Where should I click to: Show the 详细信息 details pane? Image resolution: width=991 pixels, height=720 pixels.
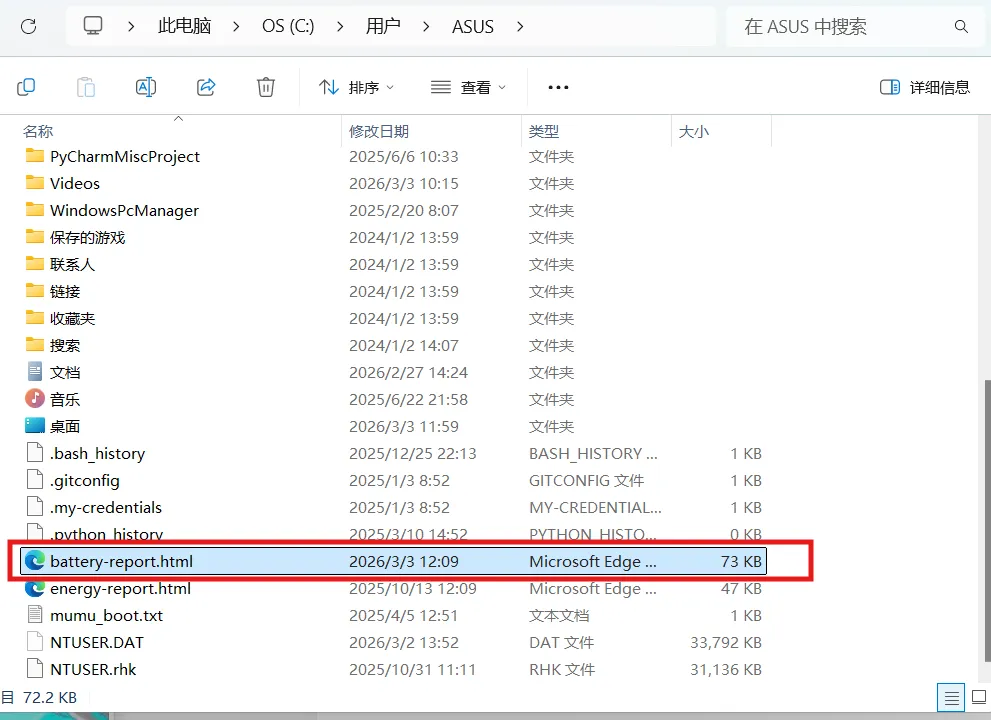click(x=925, y=87)
